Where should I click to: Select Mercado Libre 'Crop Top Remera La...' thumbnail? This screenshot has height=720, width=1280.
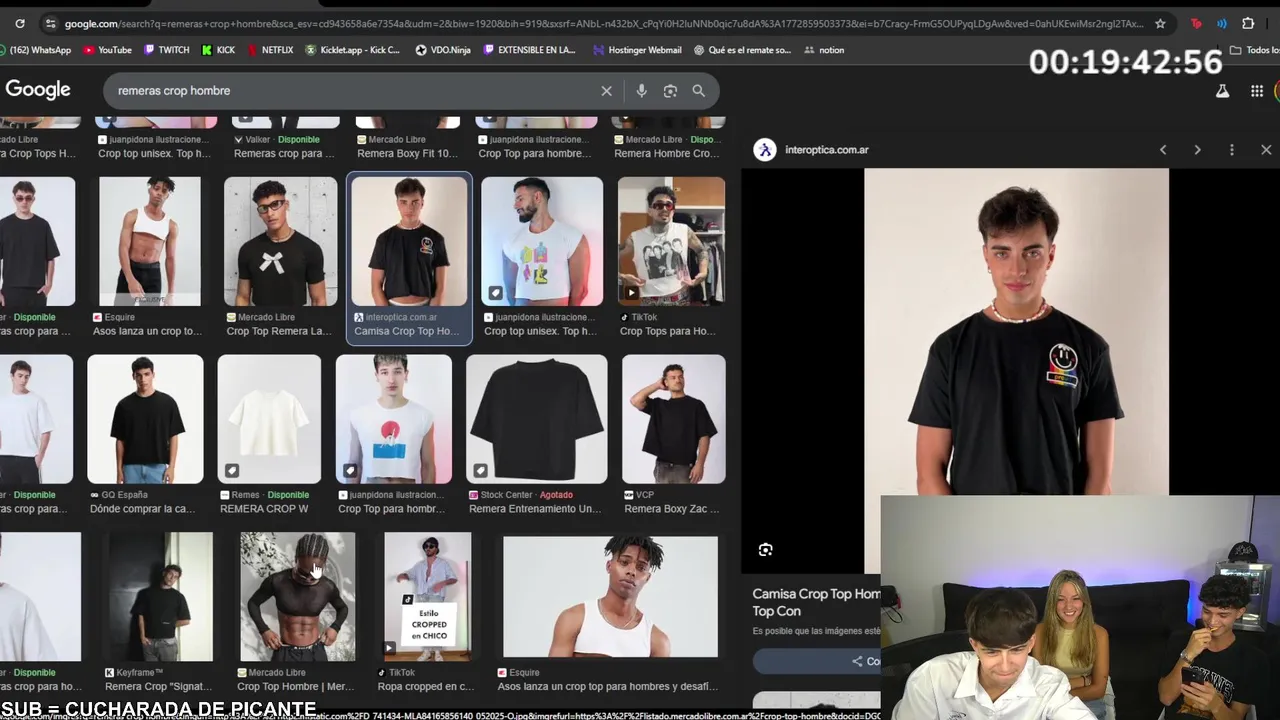281,242
